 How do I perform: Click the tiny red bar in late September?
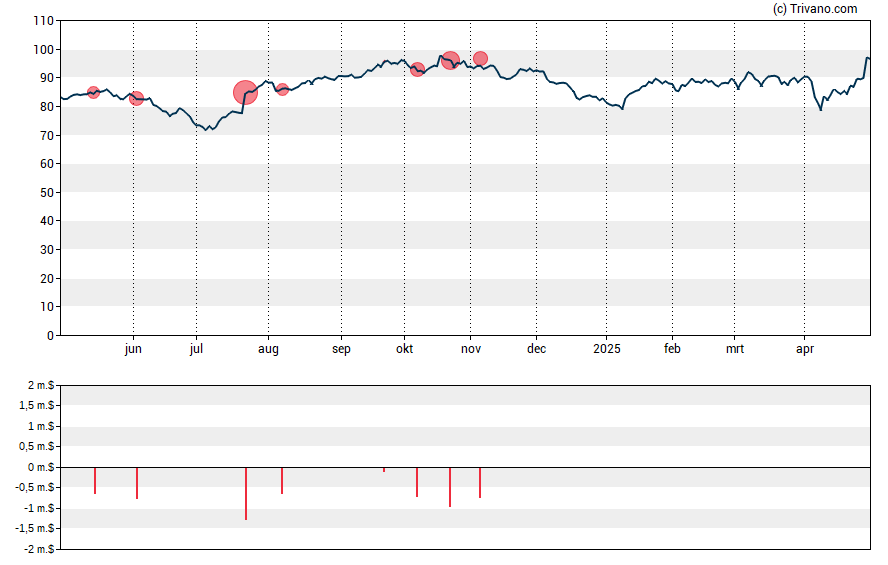click(384, 470)
